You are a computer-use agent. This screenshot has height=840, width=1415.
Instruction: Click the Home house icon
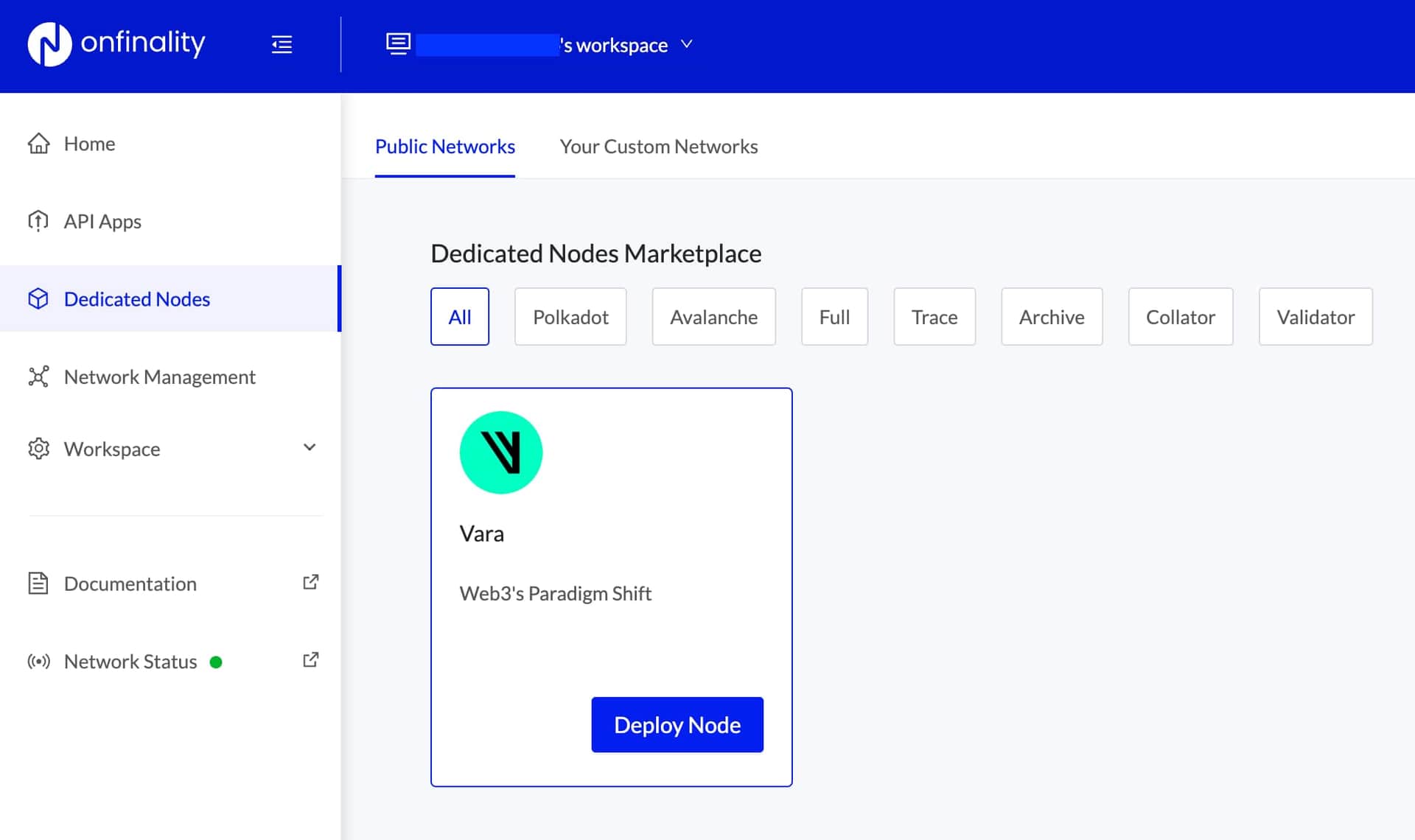click(x=38, y=144)
